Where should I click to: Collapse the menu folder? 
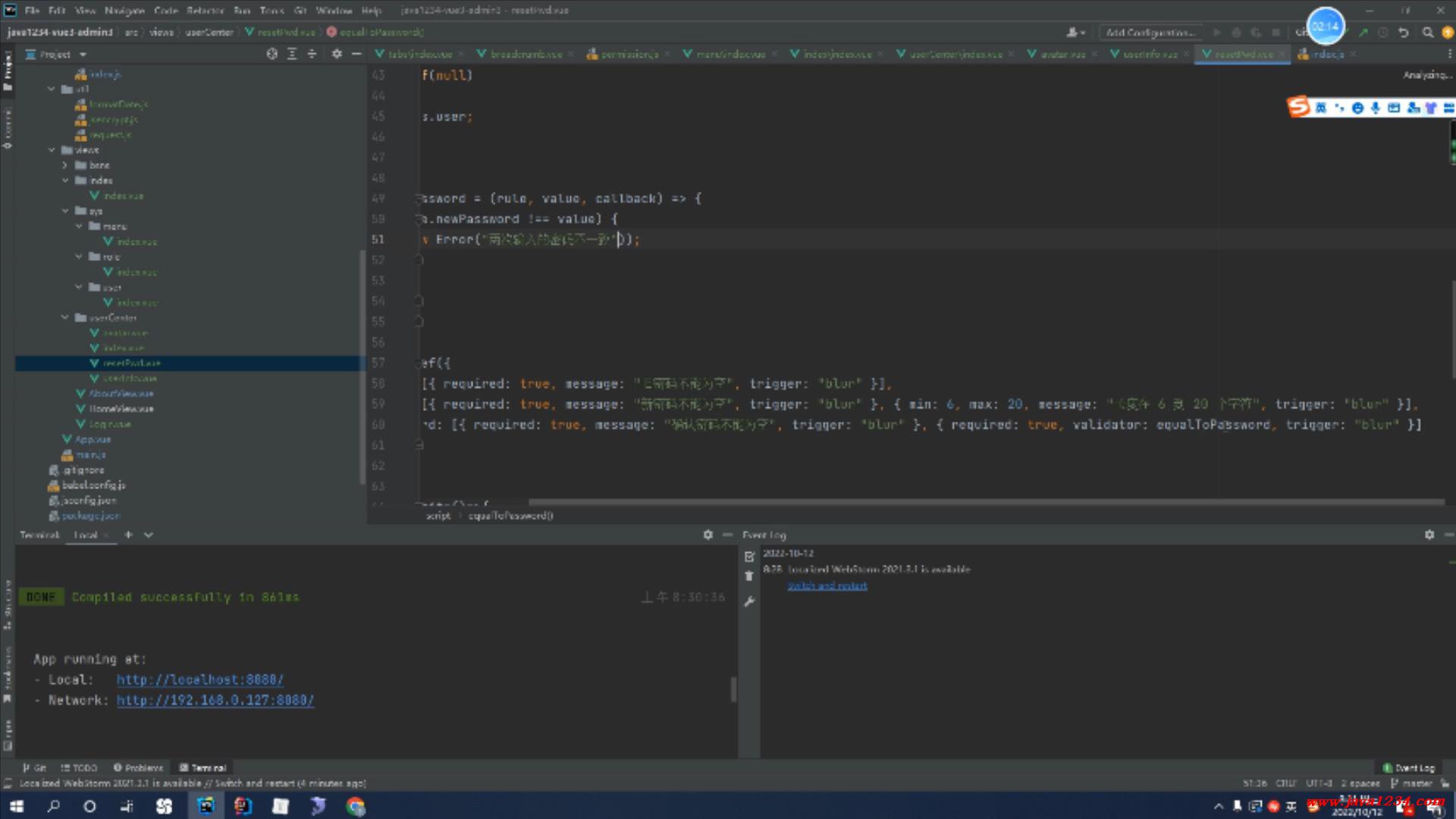79,226
